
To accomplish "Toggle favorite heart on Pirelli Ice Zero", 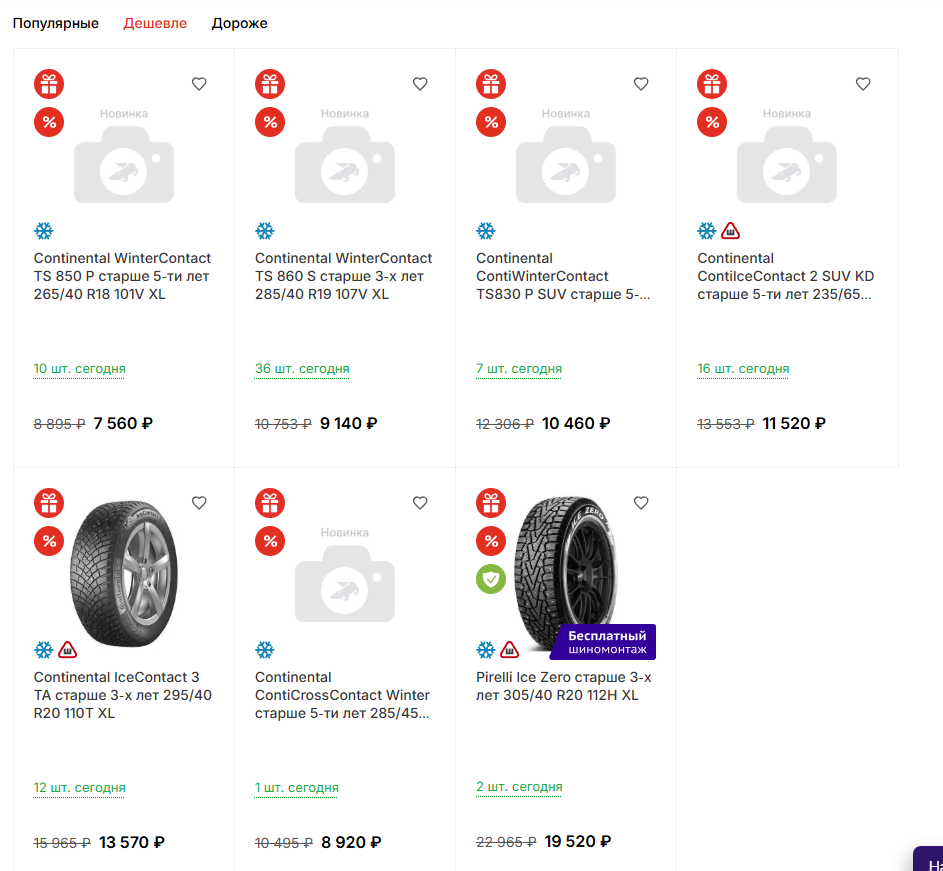I will click(641, 503).
